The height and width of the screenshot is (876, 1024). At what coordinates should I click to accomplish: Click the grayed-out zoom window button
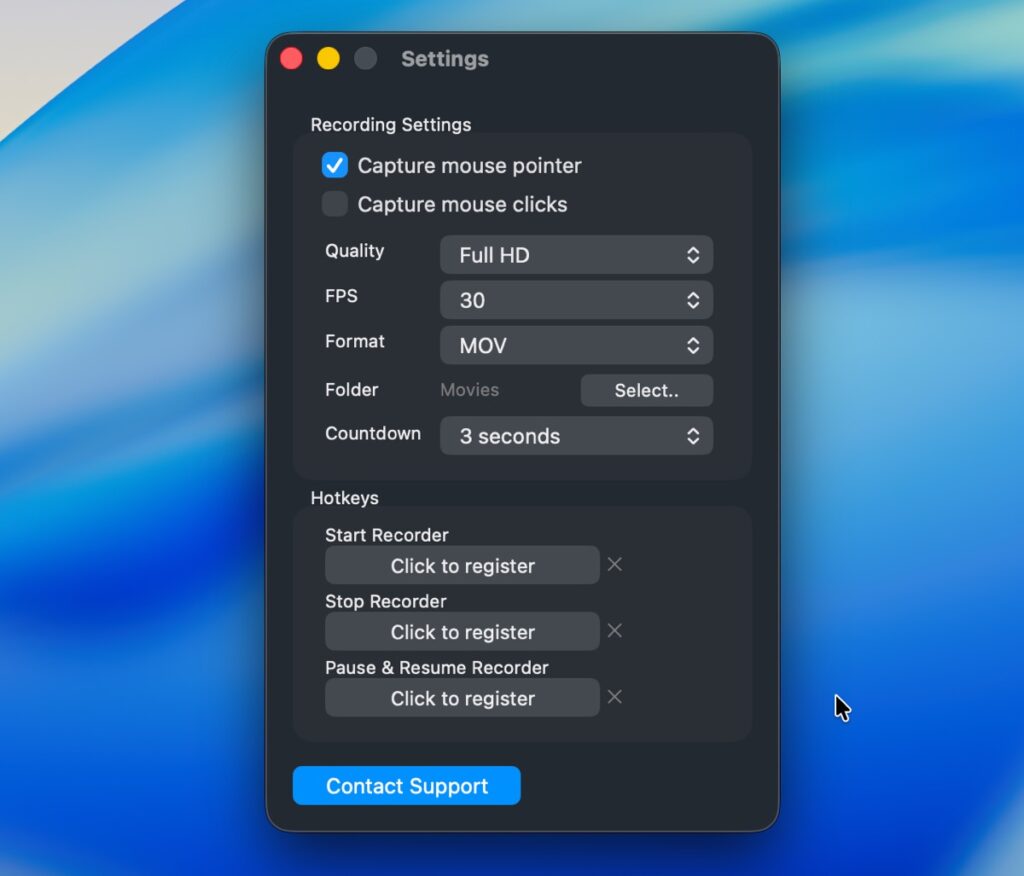(x=366, y=59)
